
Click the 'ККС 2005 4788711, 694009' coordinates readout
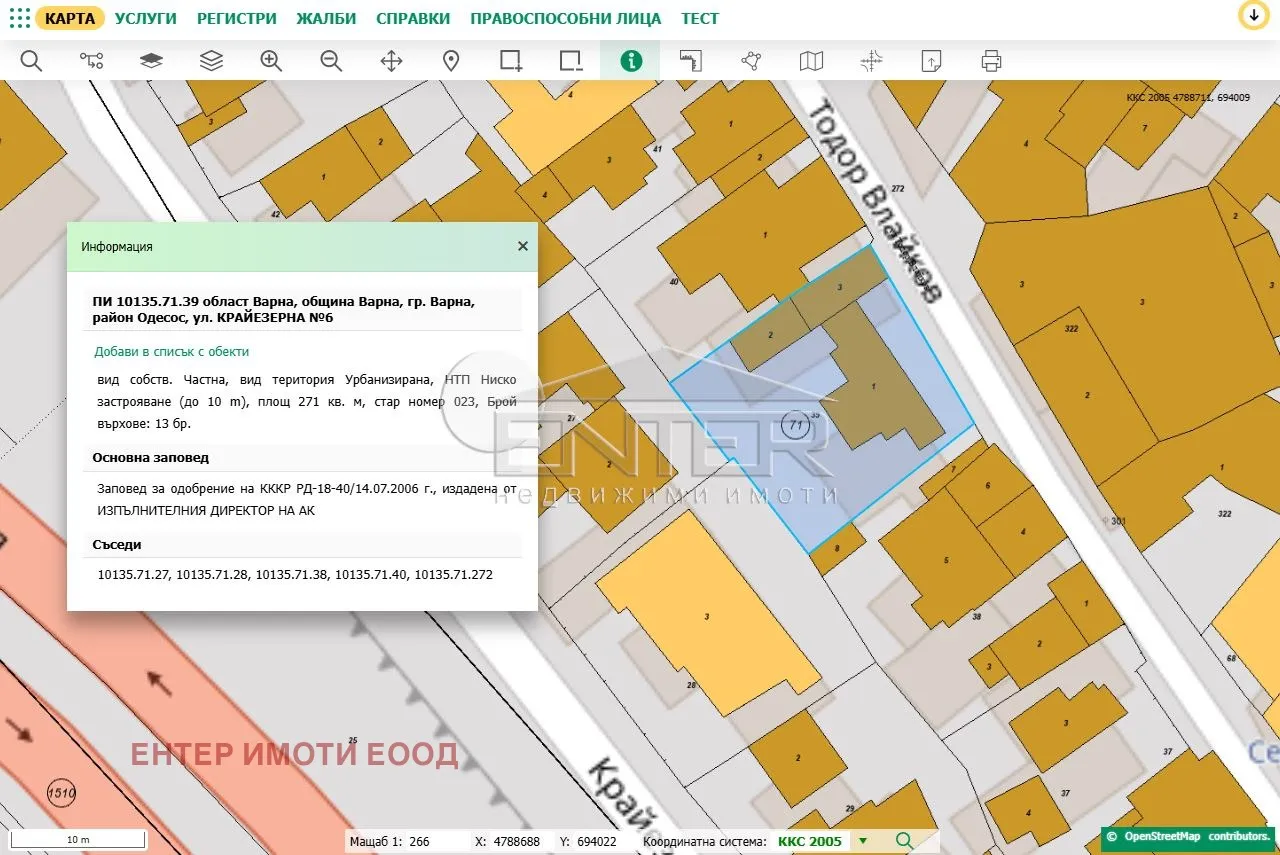[1188, 98]
